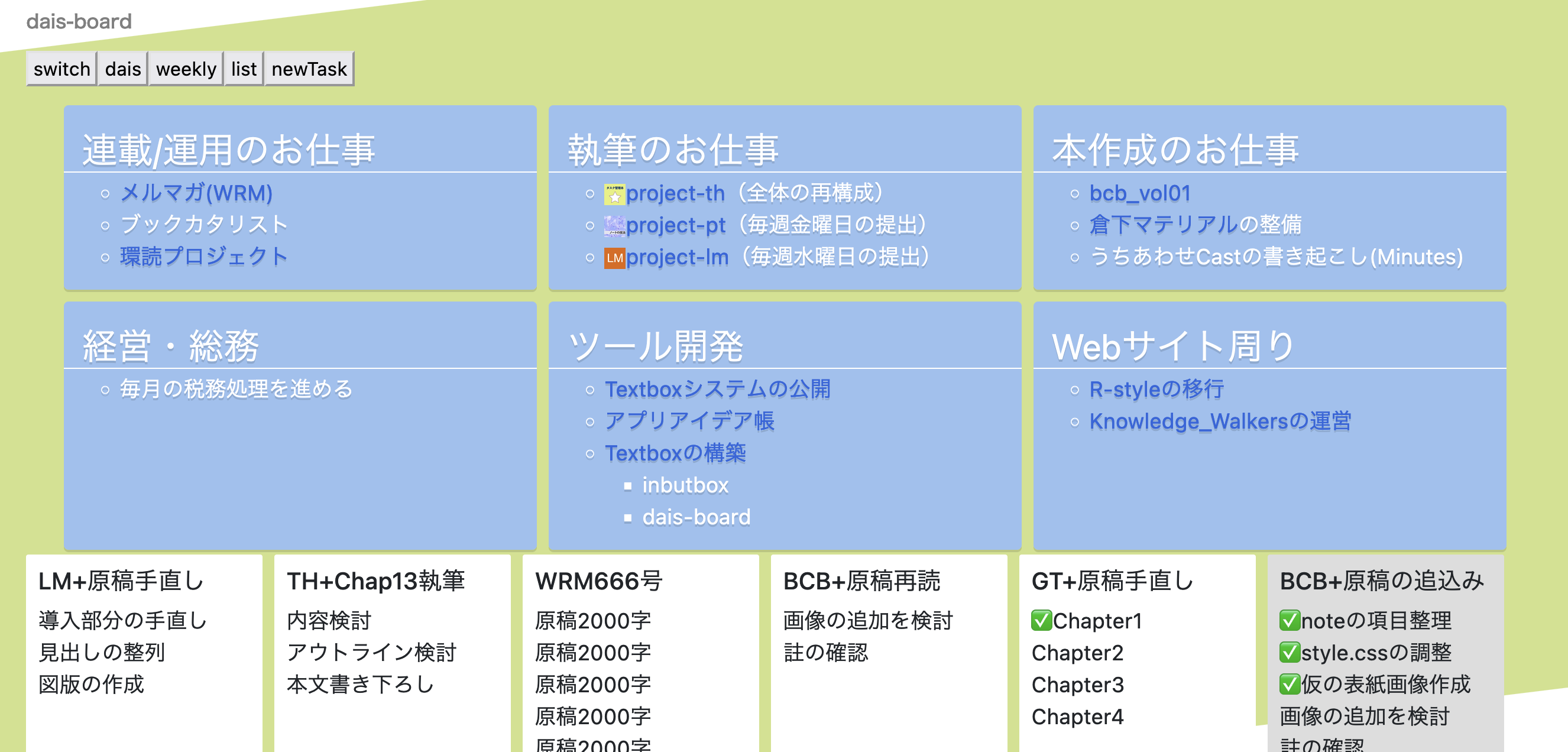Open the メルマガ(WRM) link
This screenshot has width=1568, height=752.
(196, 193)
